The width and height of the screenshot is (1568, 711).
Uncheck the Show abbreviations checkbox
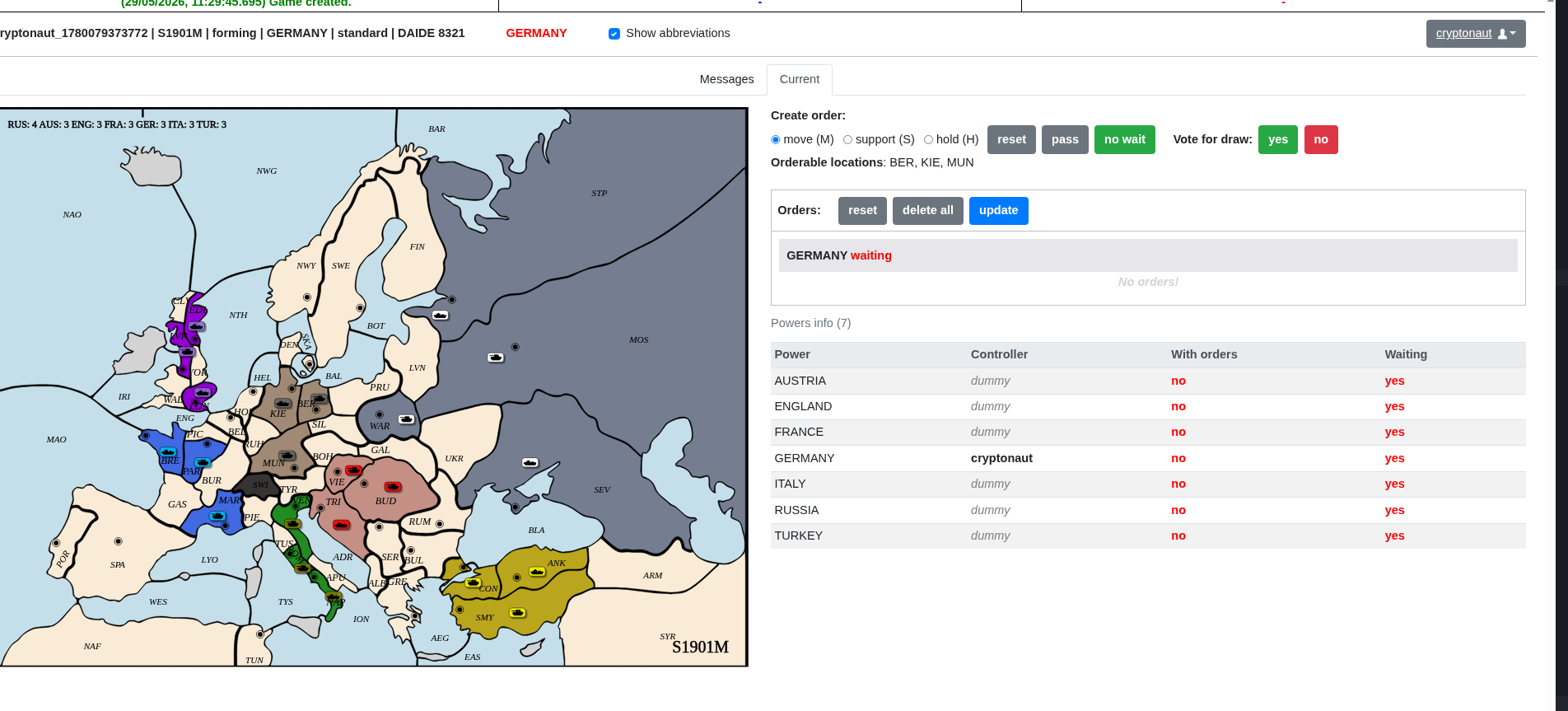click(614, 34)
